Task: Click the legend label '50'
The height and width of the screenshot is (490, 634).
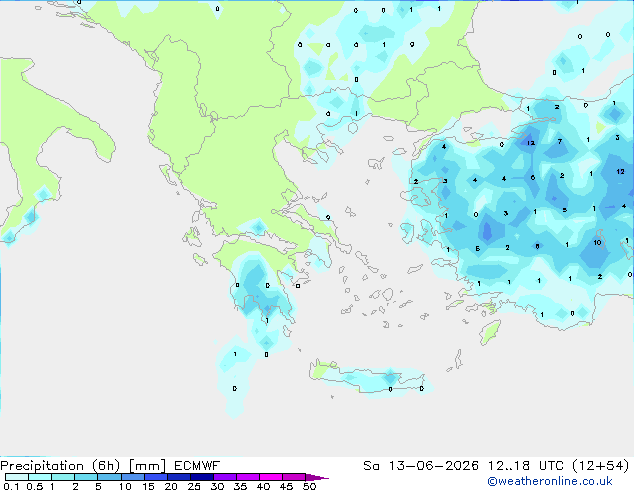Action: point(309,486)
